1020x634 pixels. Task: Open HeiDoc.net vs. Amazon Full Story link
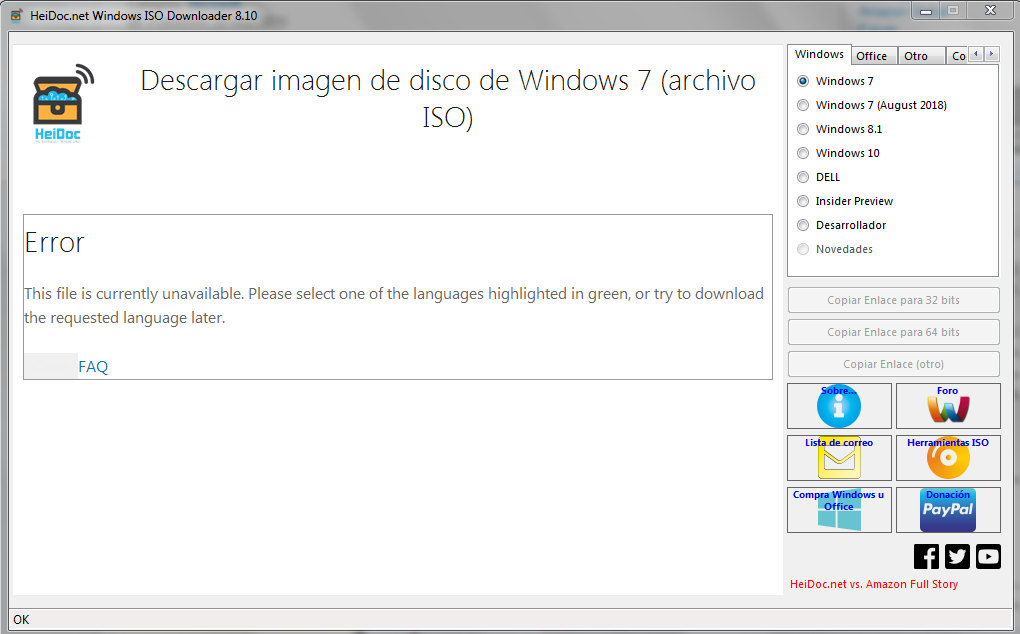[x=874, y=585]
